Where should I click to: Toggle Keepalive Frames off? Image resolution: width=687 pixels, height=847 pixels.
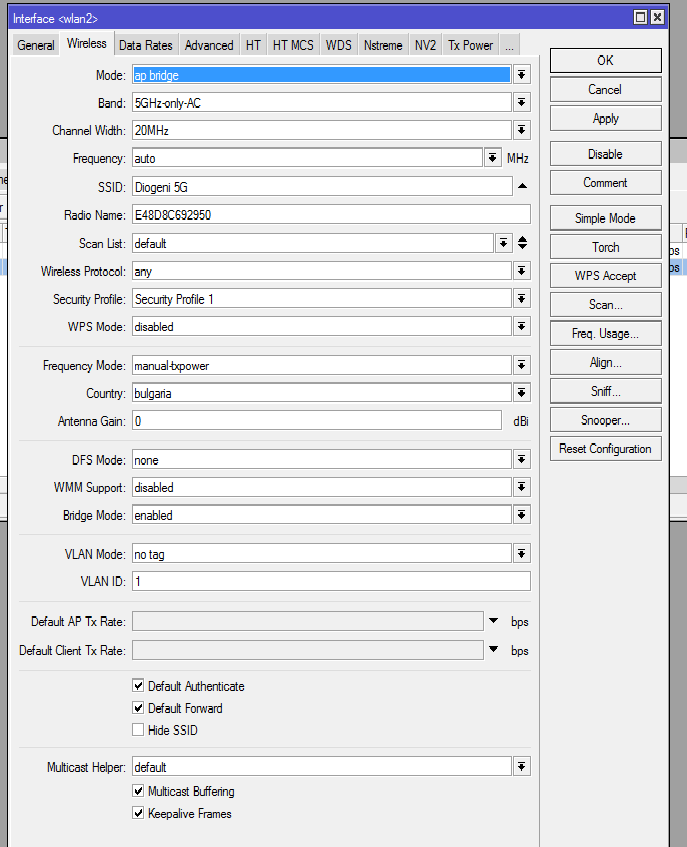[x=138, y=812]
